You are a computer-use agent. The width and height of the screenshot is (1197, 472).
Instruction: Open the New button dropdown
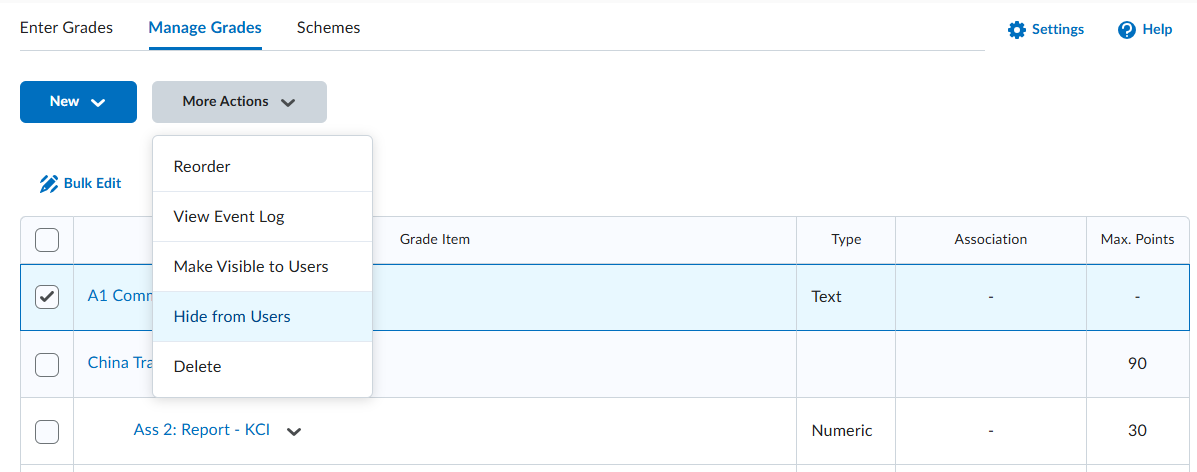pos(78,102)
